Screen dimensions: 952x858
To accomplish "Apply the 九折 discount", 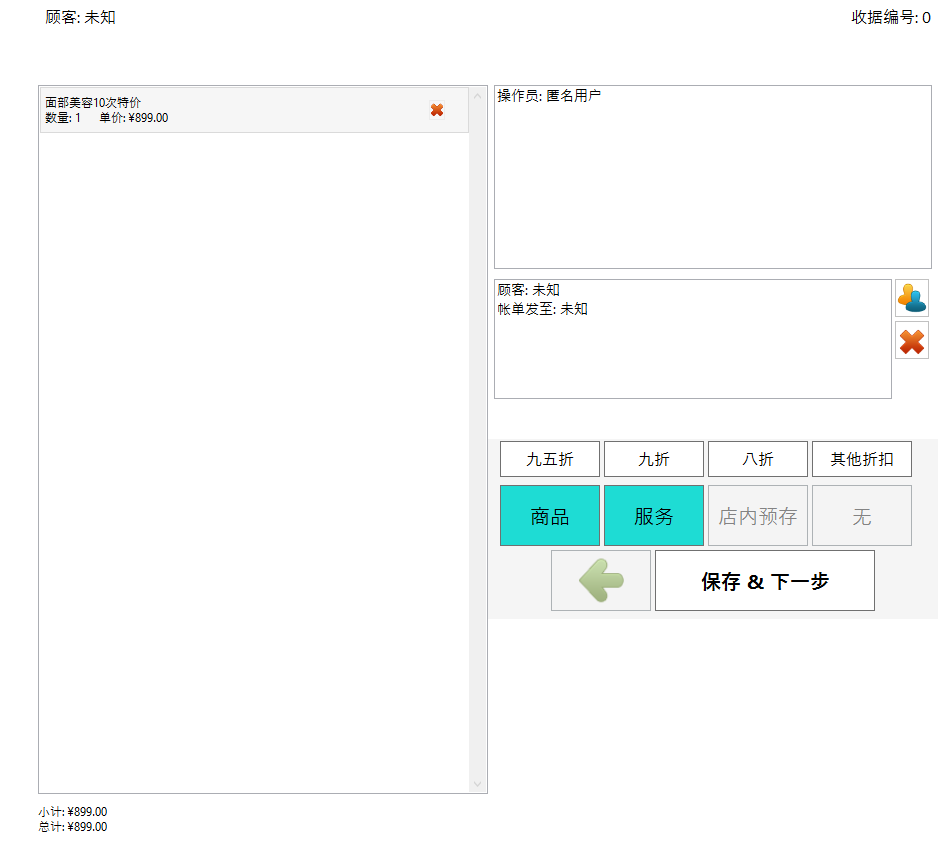I will tap(653, 459).
